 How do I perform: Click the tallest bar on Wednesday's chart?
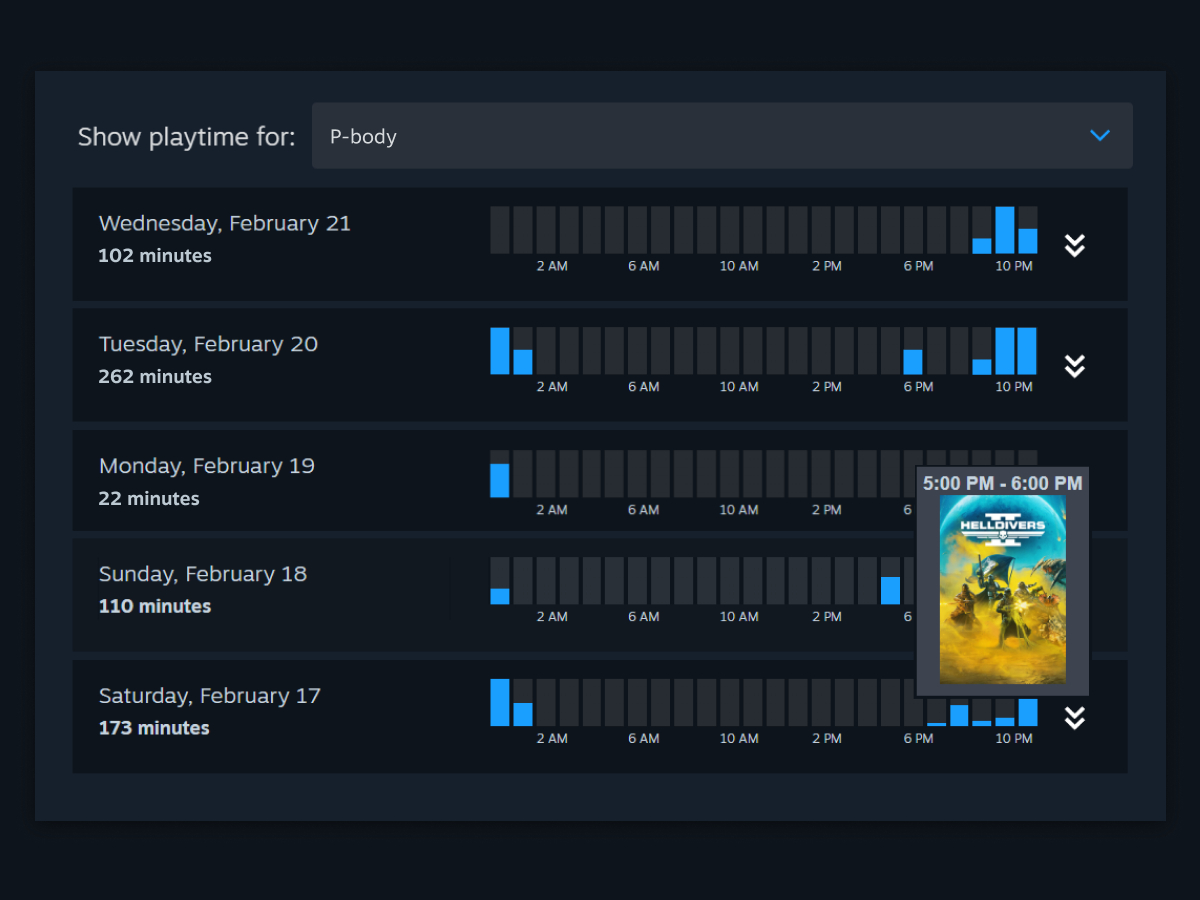point(1005,230)
